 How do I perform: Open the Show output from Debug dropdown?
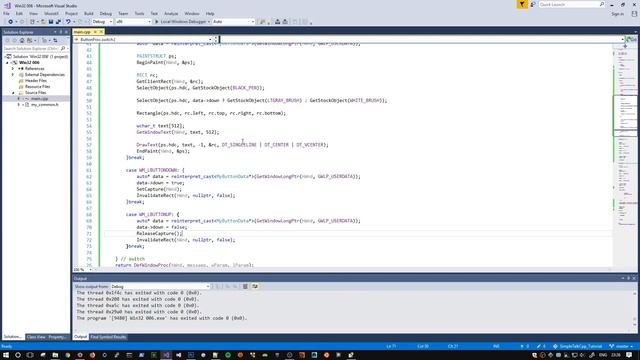pyautogui.click(x=160, y=287)
